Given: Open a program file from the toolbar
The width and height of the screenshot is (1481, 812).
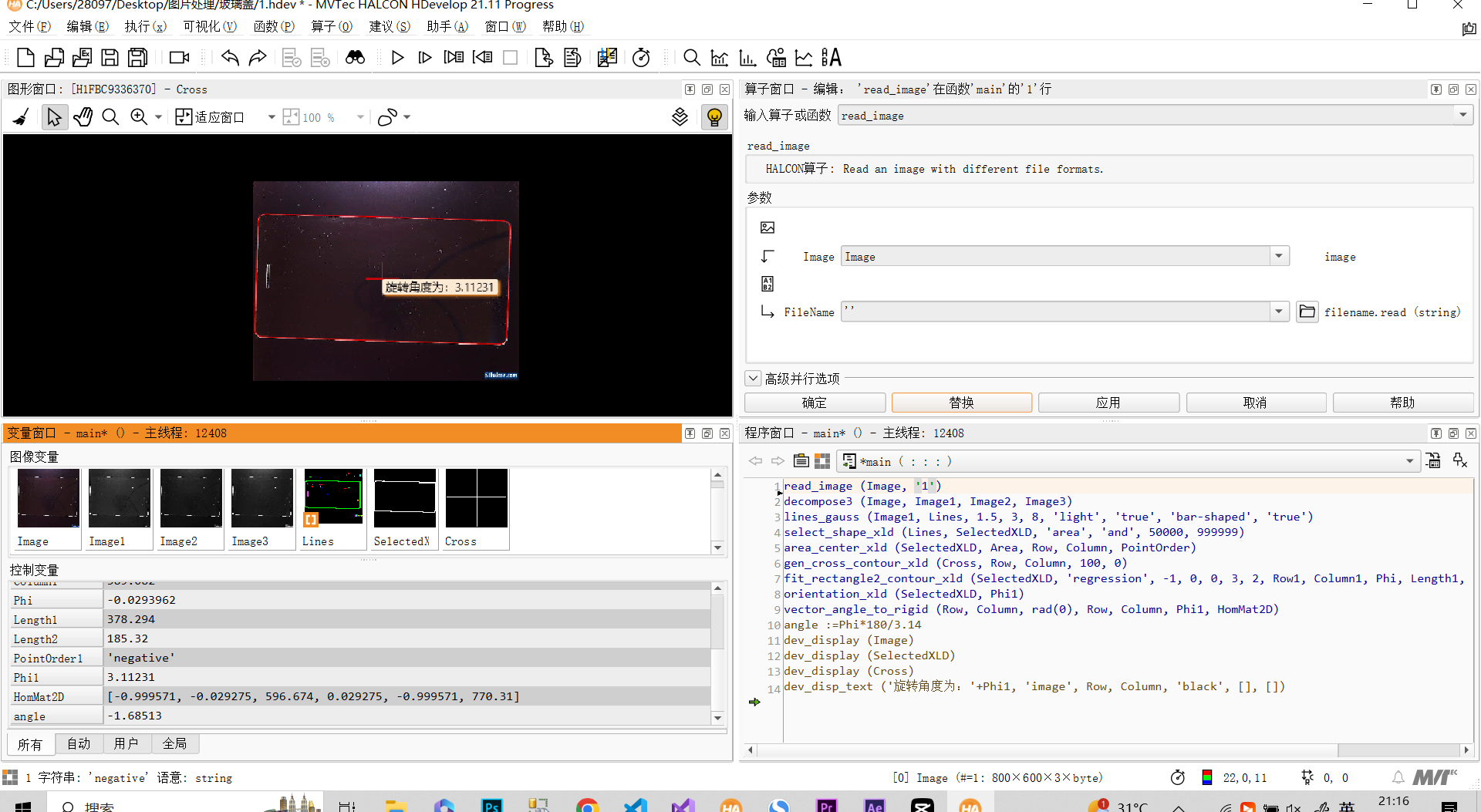Looking at the screenshot, I should pyautogui.click(x=54, y=57).
